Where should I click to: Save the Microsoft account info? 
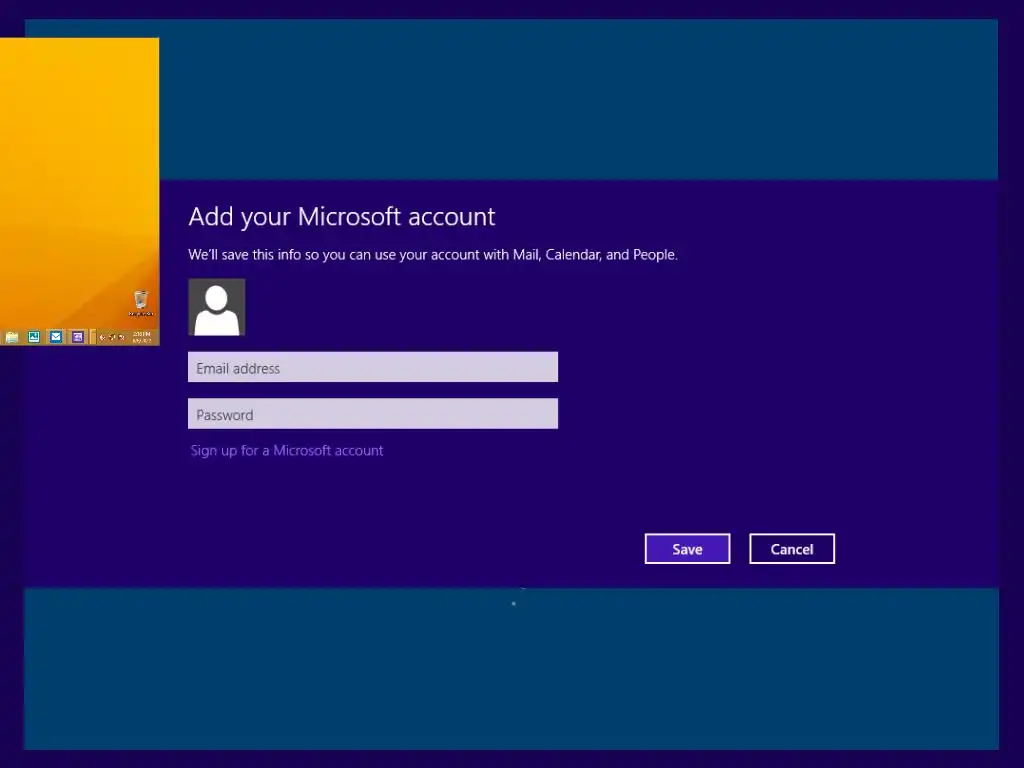click(687, 549)
